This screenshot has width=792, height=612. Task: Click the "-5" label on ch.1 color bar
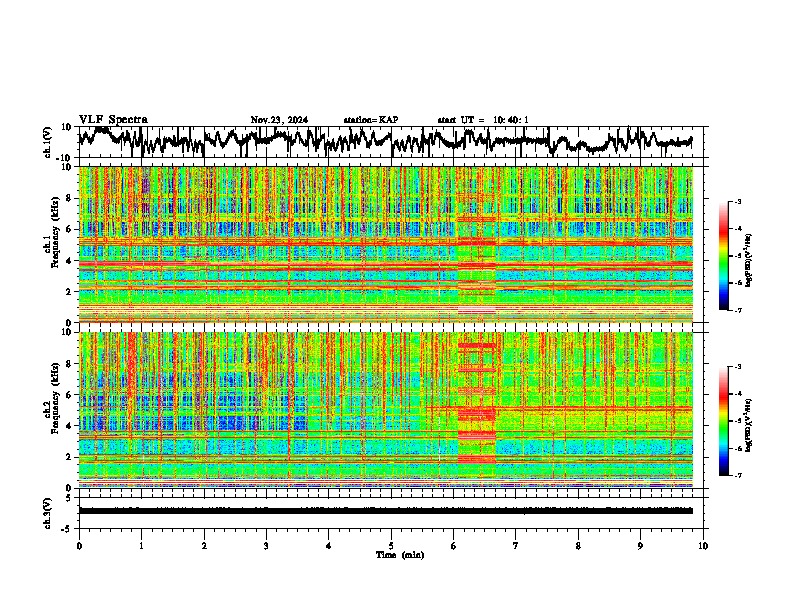[738, 256]
